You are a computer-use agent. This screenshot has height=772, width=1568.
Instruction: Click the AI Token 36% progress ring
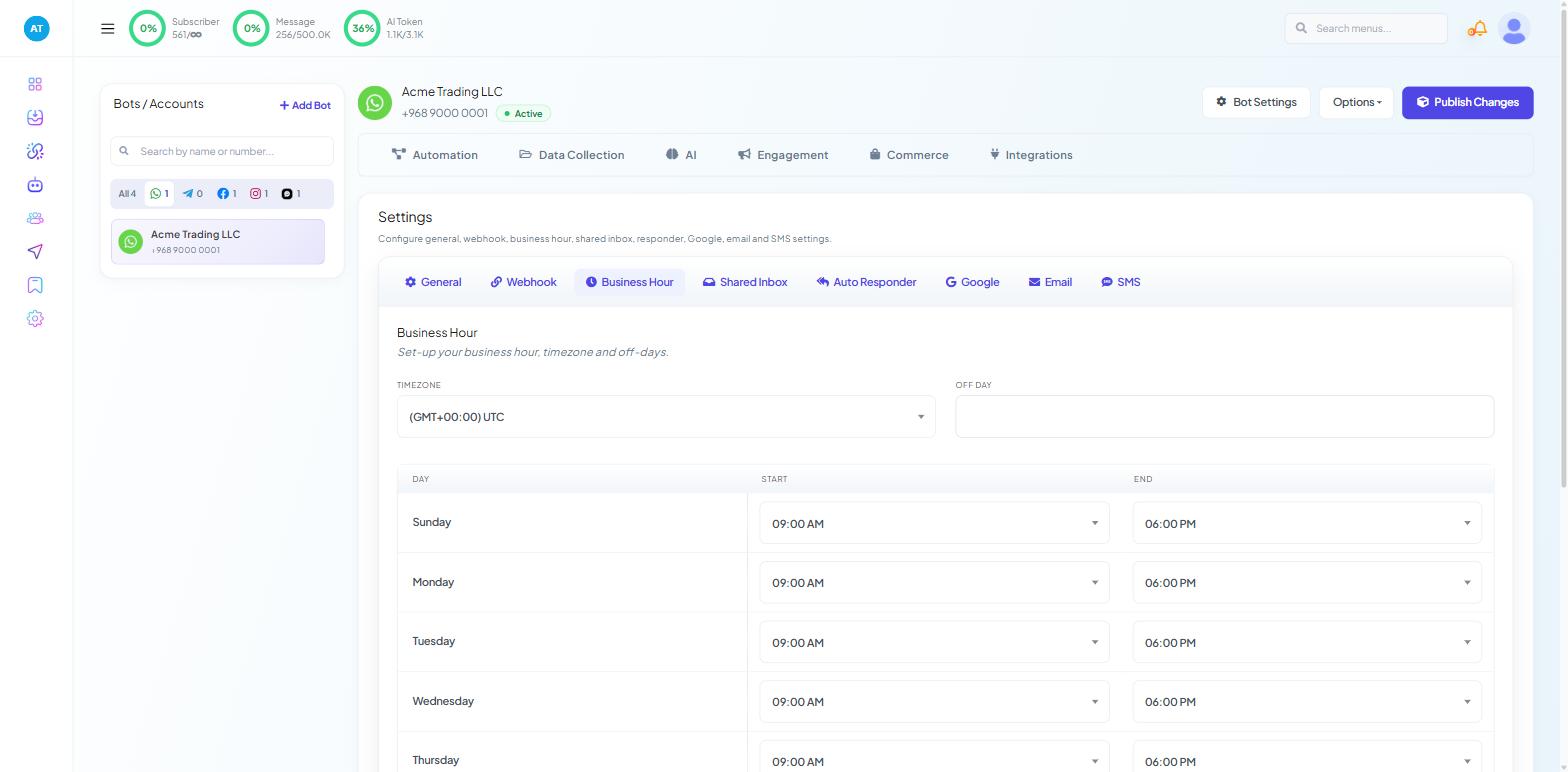tap(363, 28)
